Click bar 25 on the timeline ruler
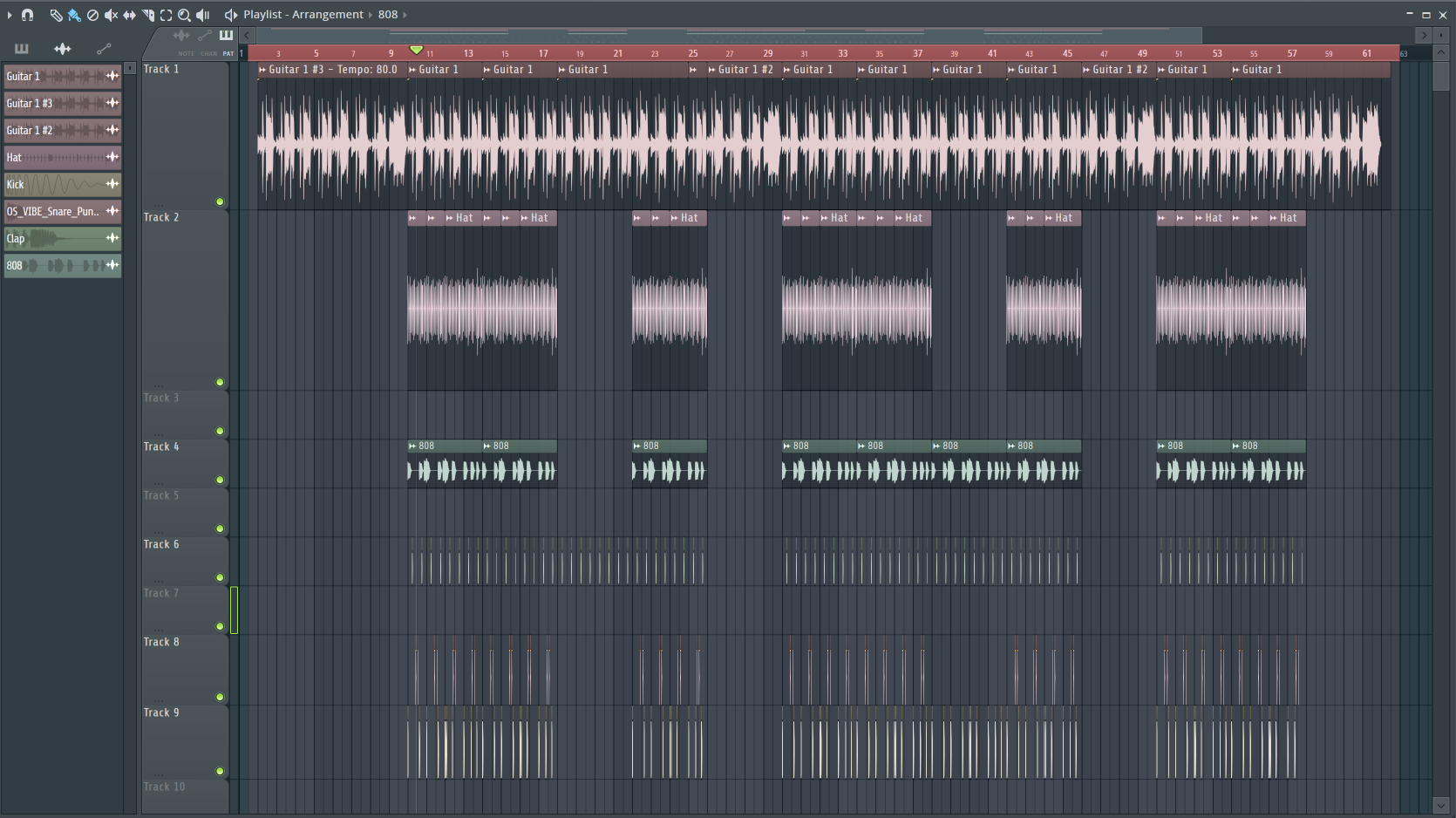 [x=693, y=53]
